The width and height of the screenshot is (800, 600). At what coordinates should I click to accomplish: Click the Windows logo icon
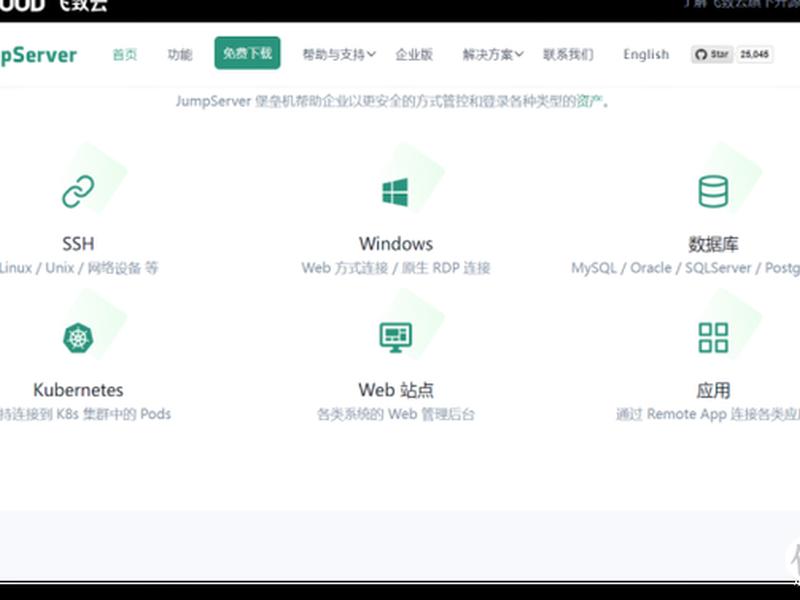pyautogui.click(x=395, y=192)
